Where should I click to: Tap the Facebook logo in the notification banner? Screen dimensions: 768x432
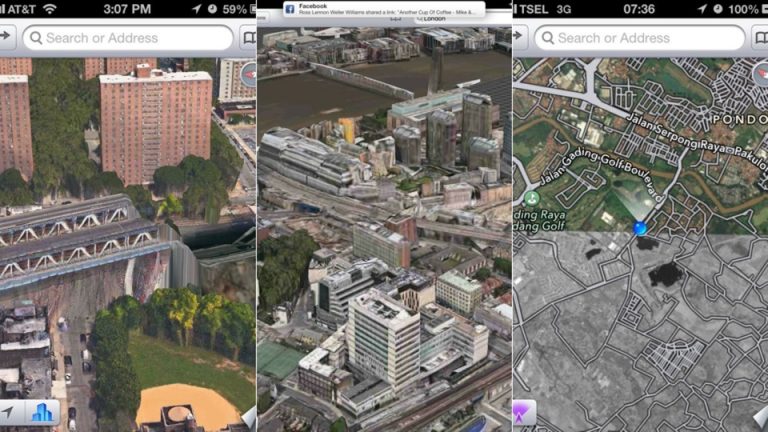[289, 9]
